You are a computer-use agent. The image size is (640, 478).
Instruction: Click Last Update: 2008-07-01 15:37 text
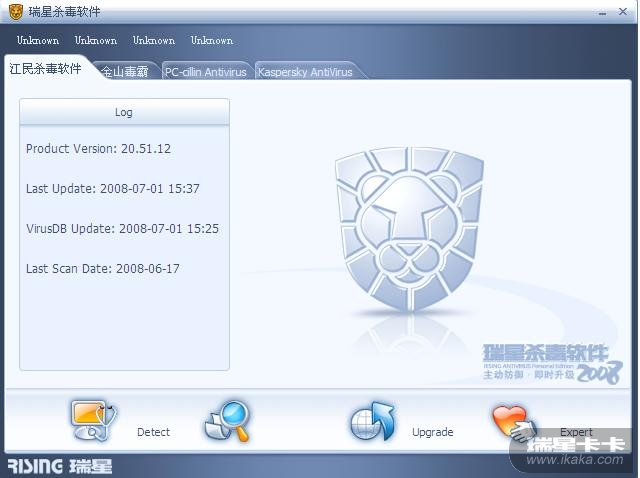(x=113, y=189)
